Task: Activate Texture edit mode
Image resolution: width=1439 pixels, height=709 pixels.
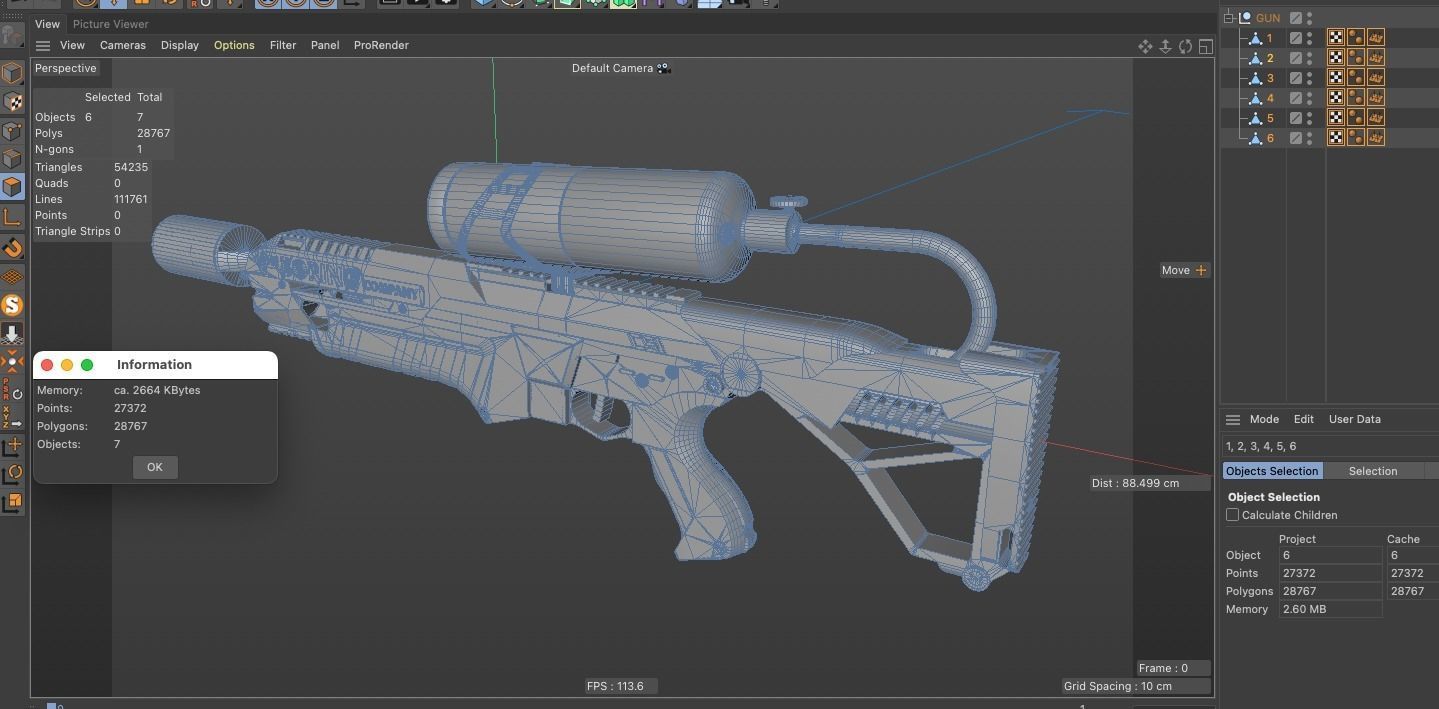Action: pos(13,102)
